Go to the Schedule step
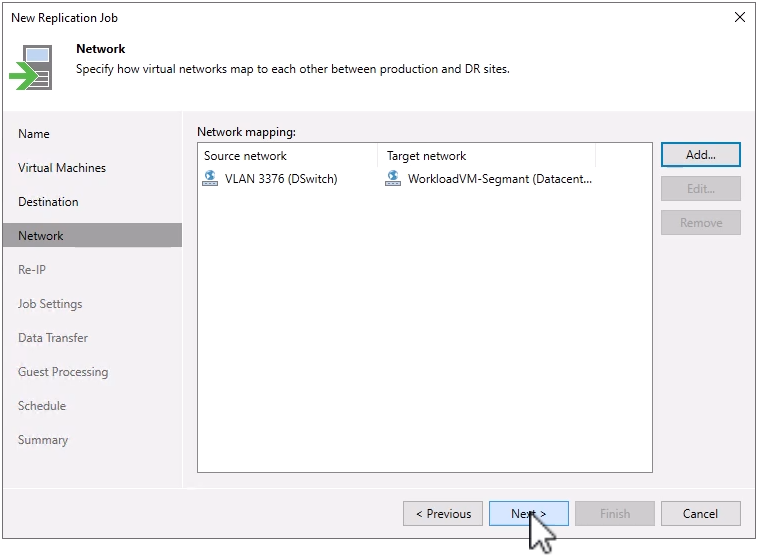Image resolution: width=758 pixels, height=560 pixels. 42,406
